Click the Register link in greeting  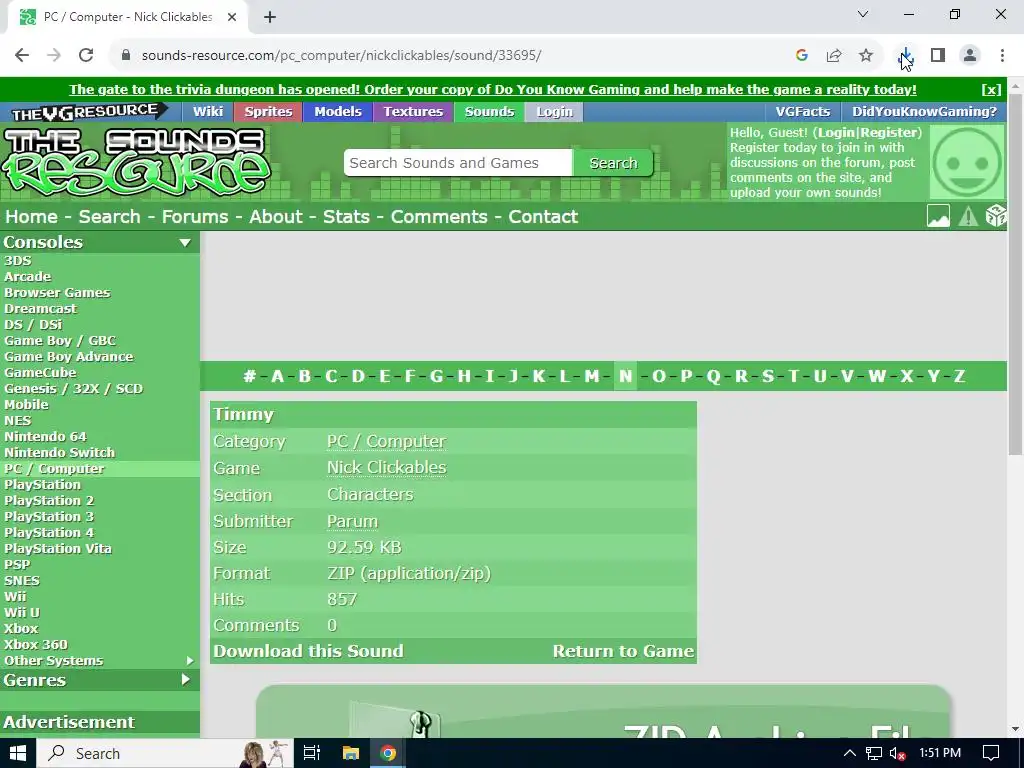(x=889, y=133)
